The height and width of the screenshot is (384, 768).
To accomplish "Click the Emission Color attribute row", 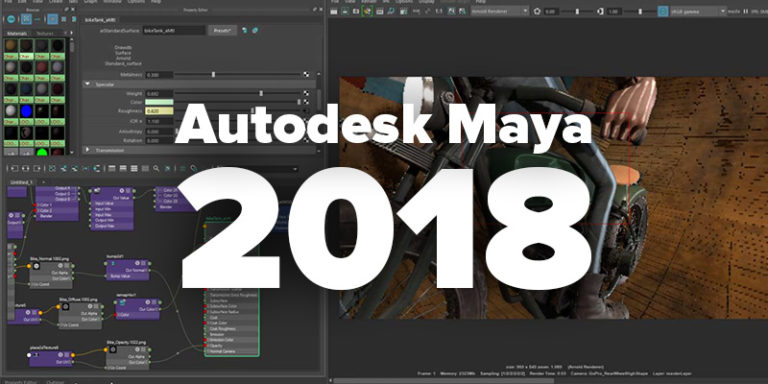I will coord(231,340).
